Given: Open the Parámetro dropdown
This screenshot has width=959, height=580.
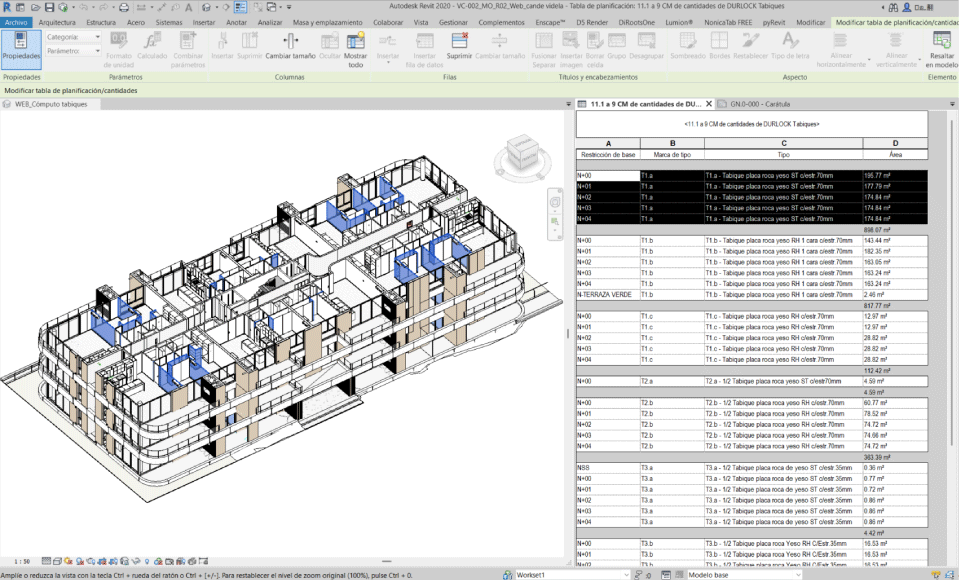Looking at the screenshot, I should [73, 51].
